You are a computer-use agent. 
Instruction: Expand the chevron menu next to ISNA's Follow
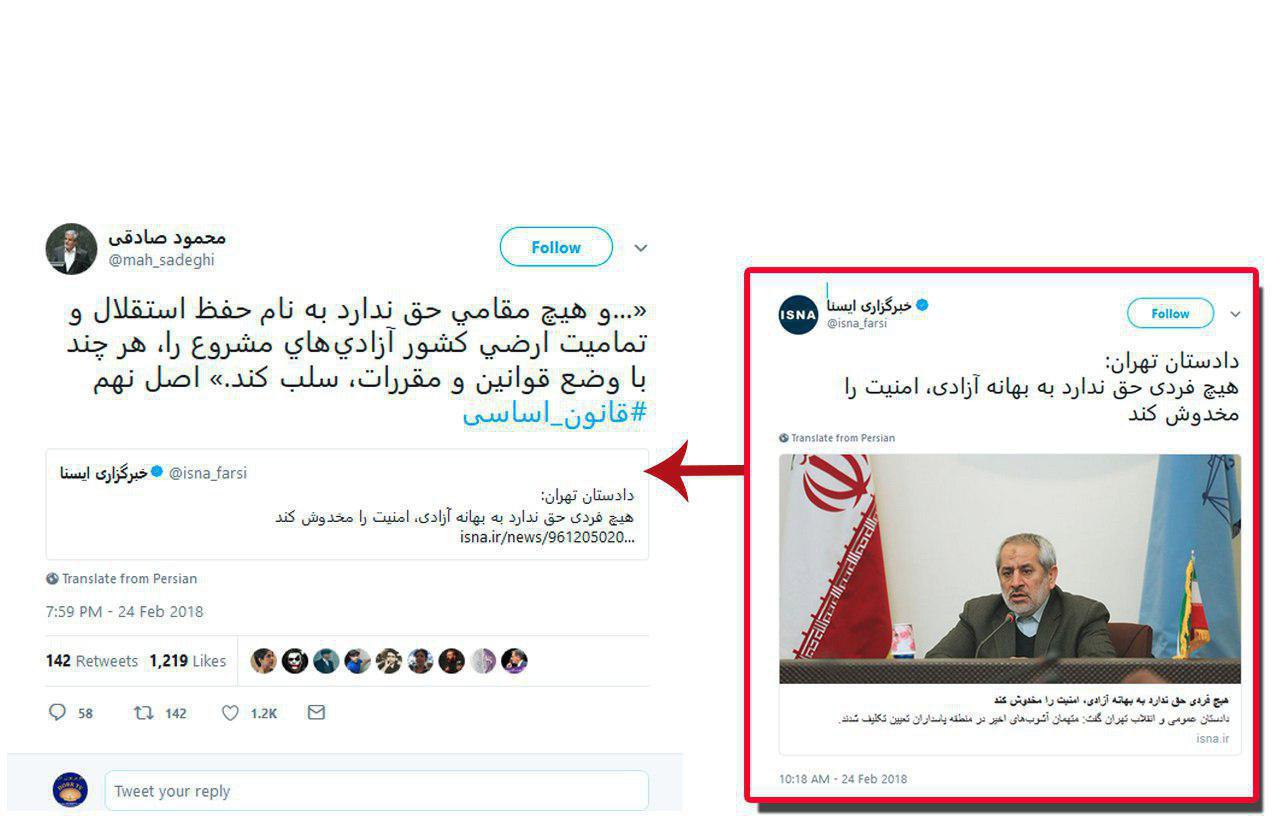1235,314
